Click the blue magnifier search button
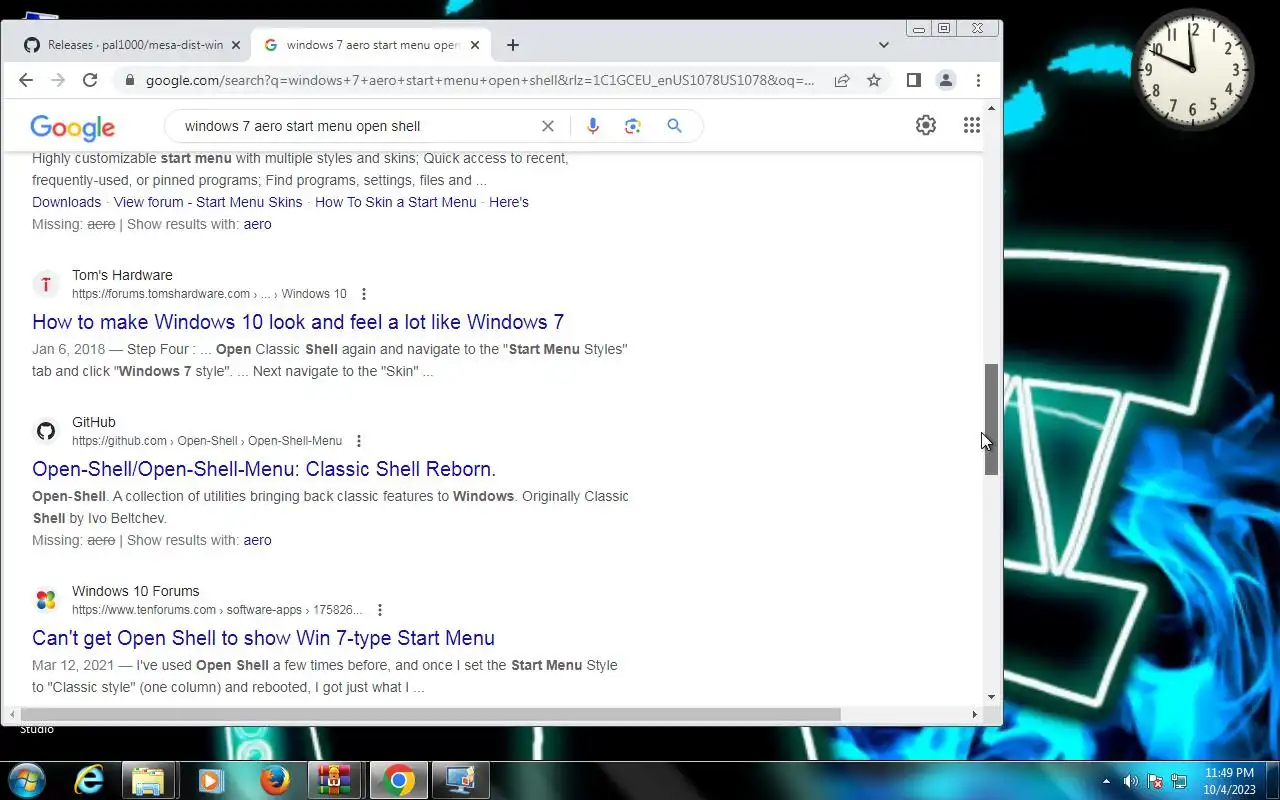The image size is (1280, 800). click(x=674, y=126)
